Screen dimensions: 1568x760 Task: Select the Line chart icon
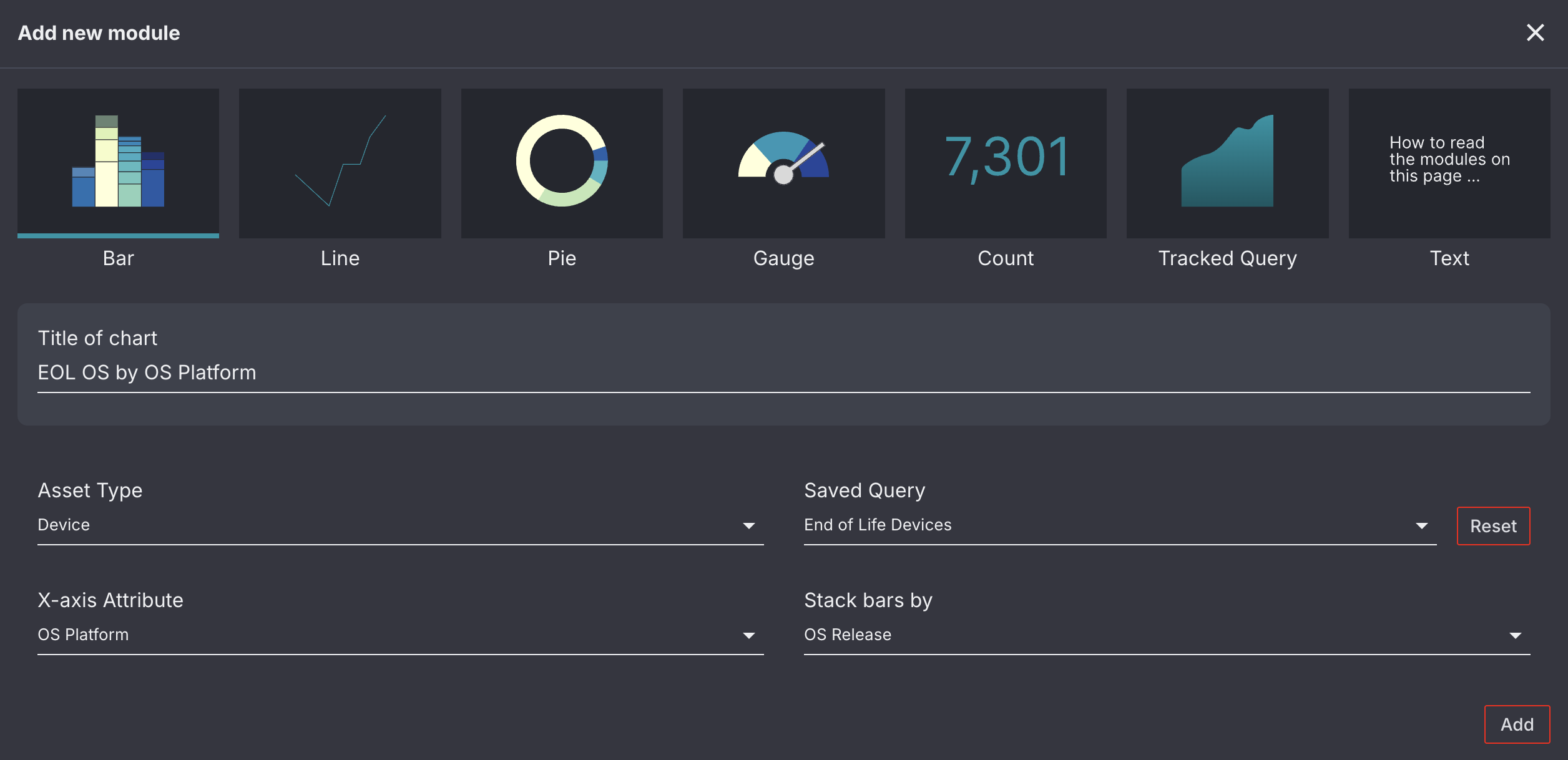click(x=340, y=162)
